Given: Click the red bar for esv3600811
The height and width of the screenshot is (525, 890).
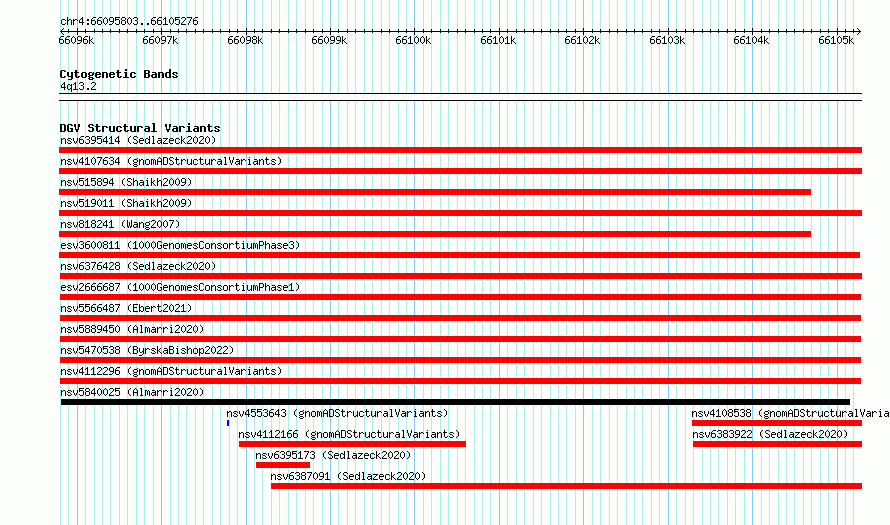Looking at the screenshot, I should [459, 255].
